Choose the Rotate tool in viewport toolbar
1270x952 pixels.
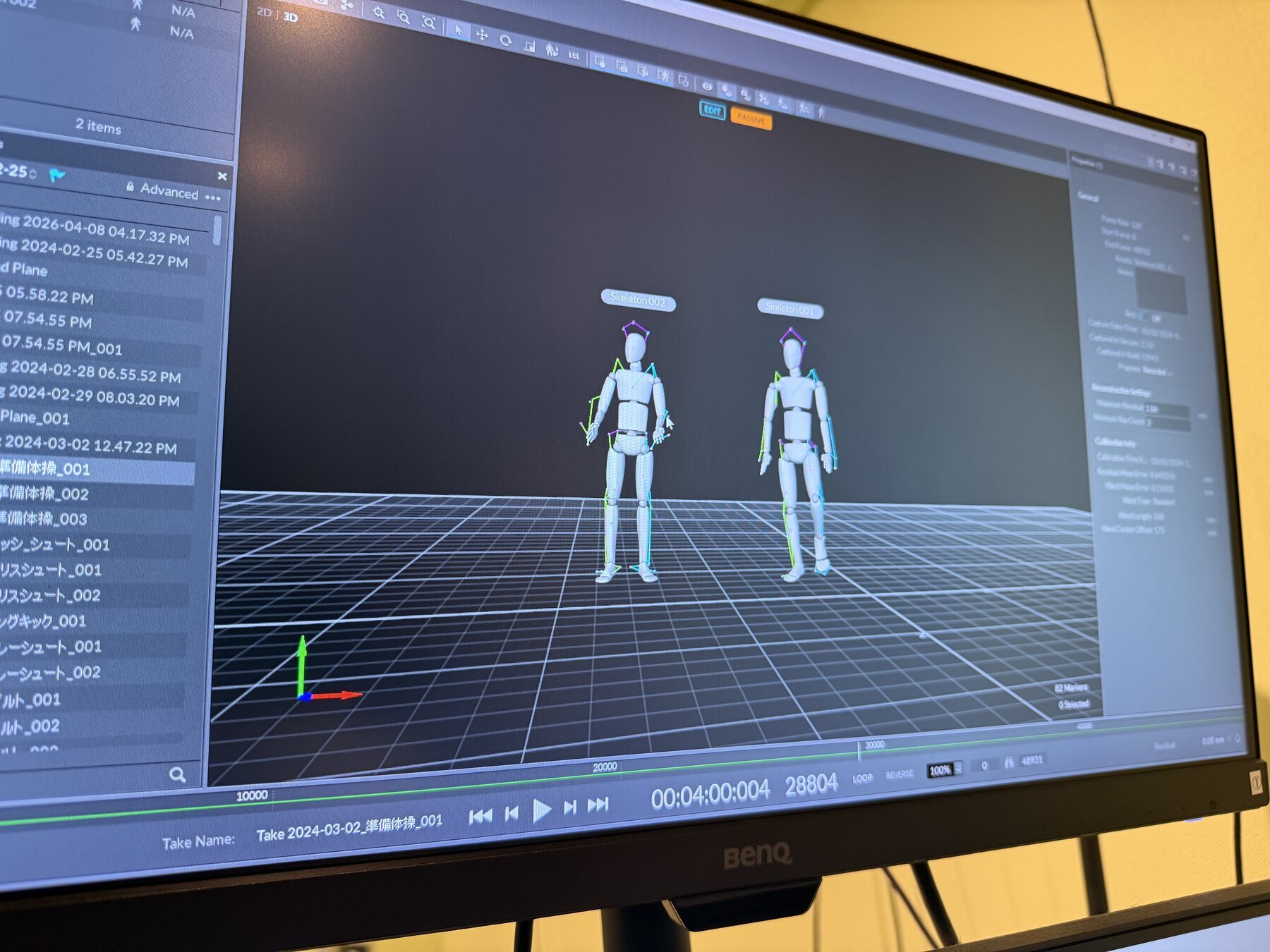[x=505, y=40]
